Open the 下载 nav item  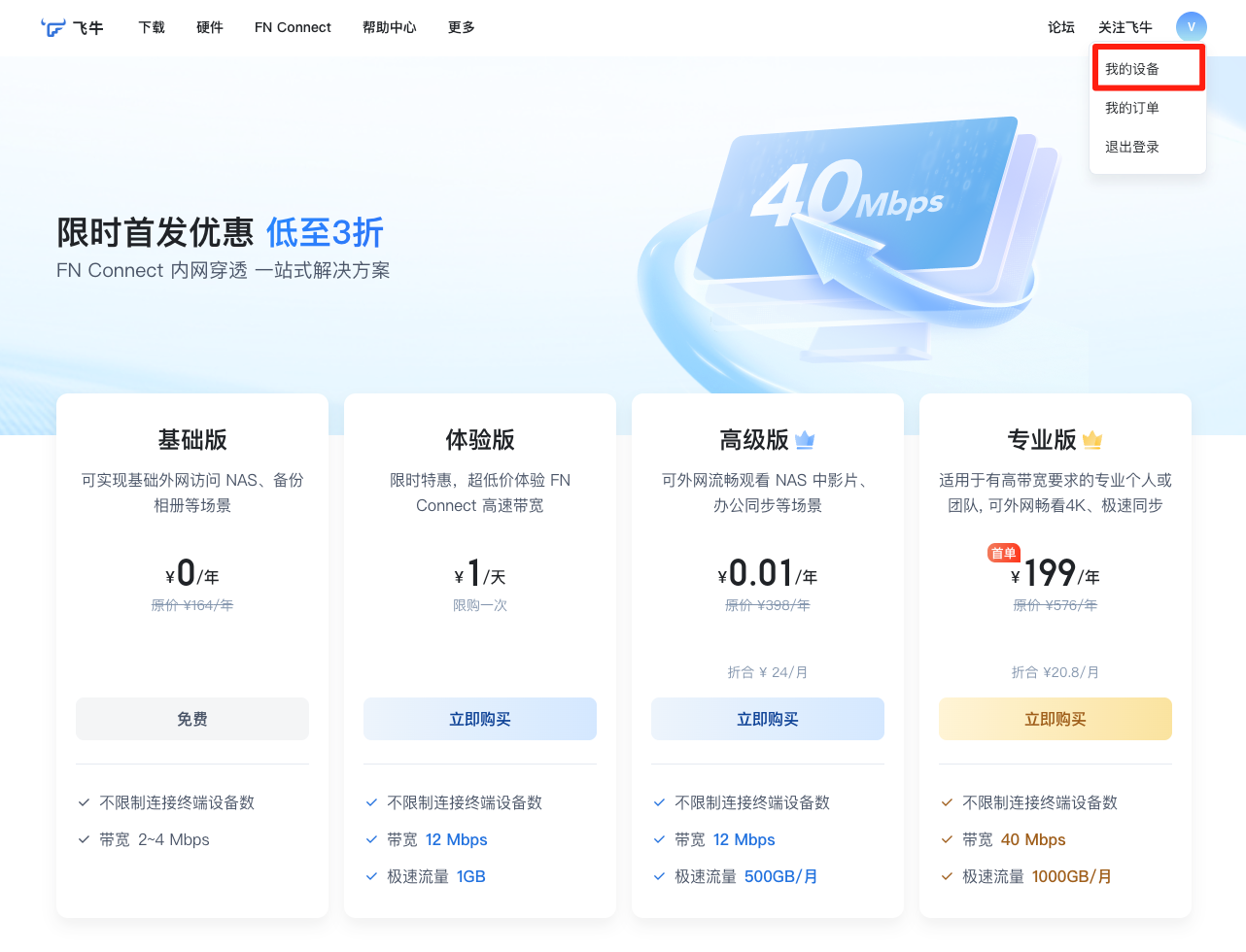click(152, 27)
